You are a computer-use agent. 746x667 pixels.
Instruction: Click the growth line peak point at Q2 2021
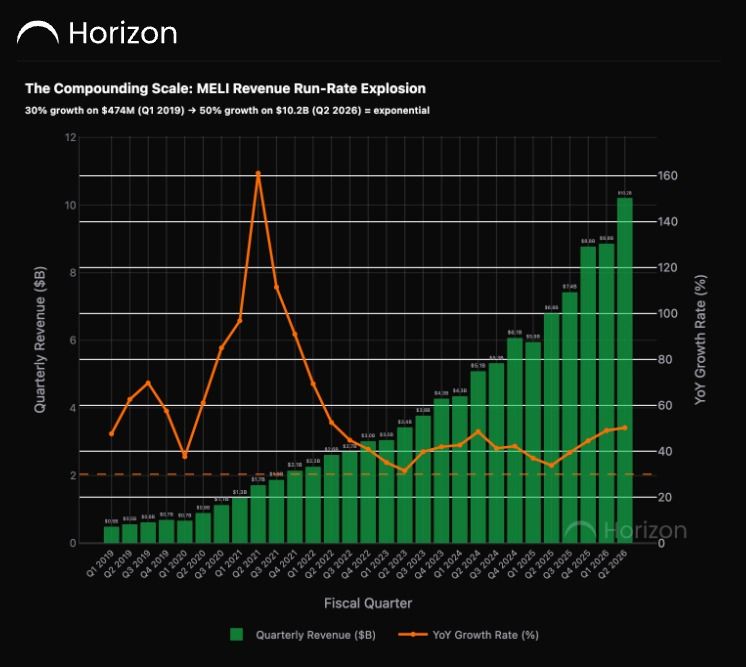(x=258, y=174)
